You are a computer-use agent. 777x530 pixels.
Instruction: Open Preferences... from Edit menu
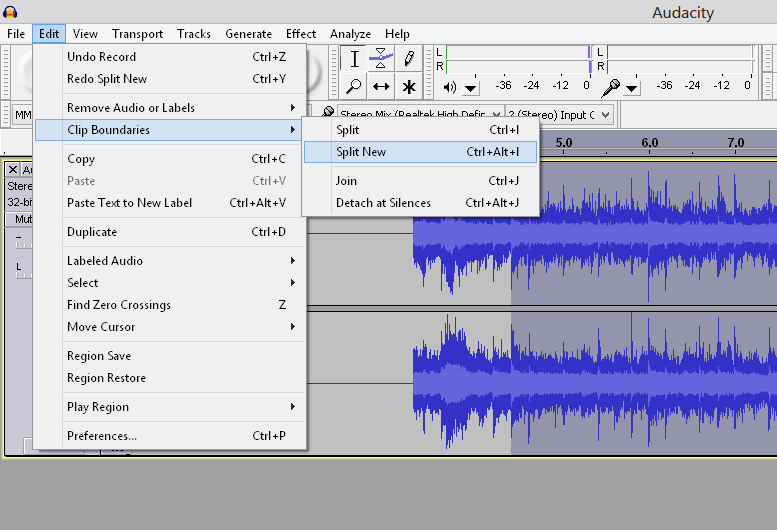coord(169,436)
